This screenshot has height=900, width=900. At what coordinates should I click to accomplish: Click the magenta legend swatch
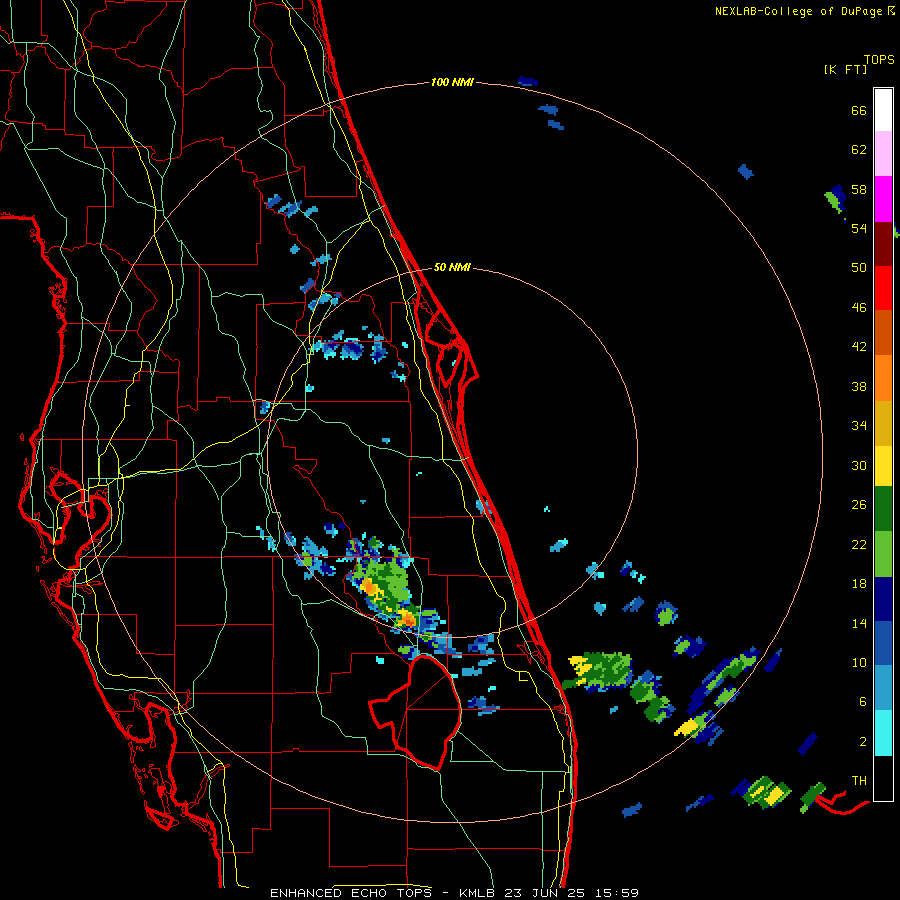coord(883,199)
